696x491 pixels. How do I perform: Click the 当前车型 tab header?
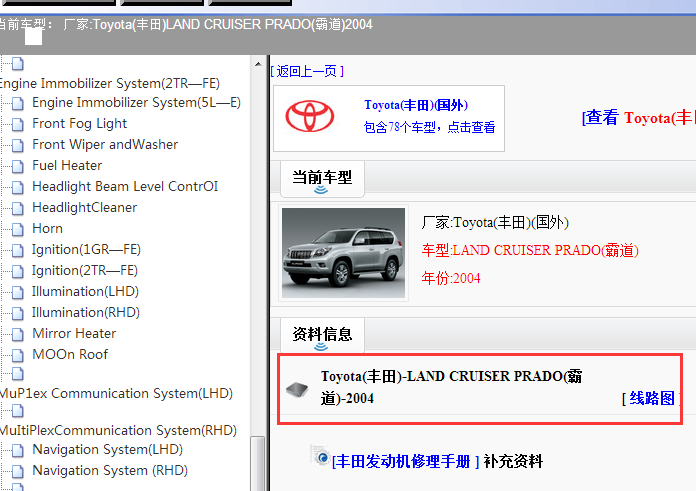(x=322, y=178)
